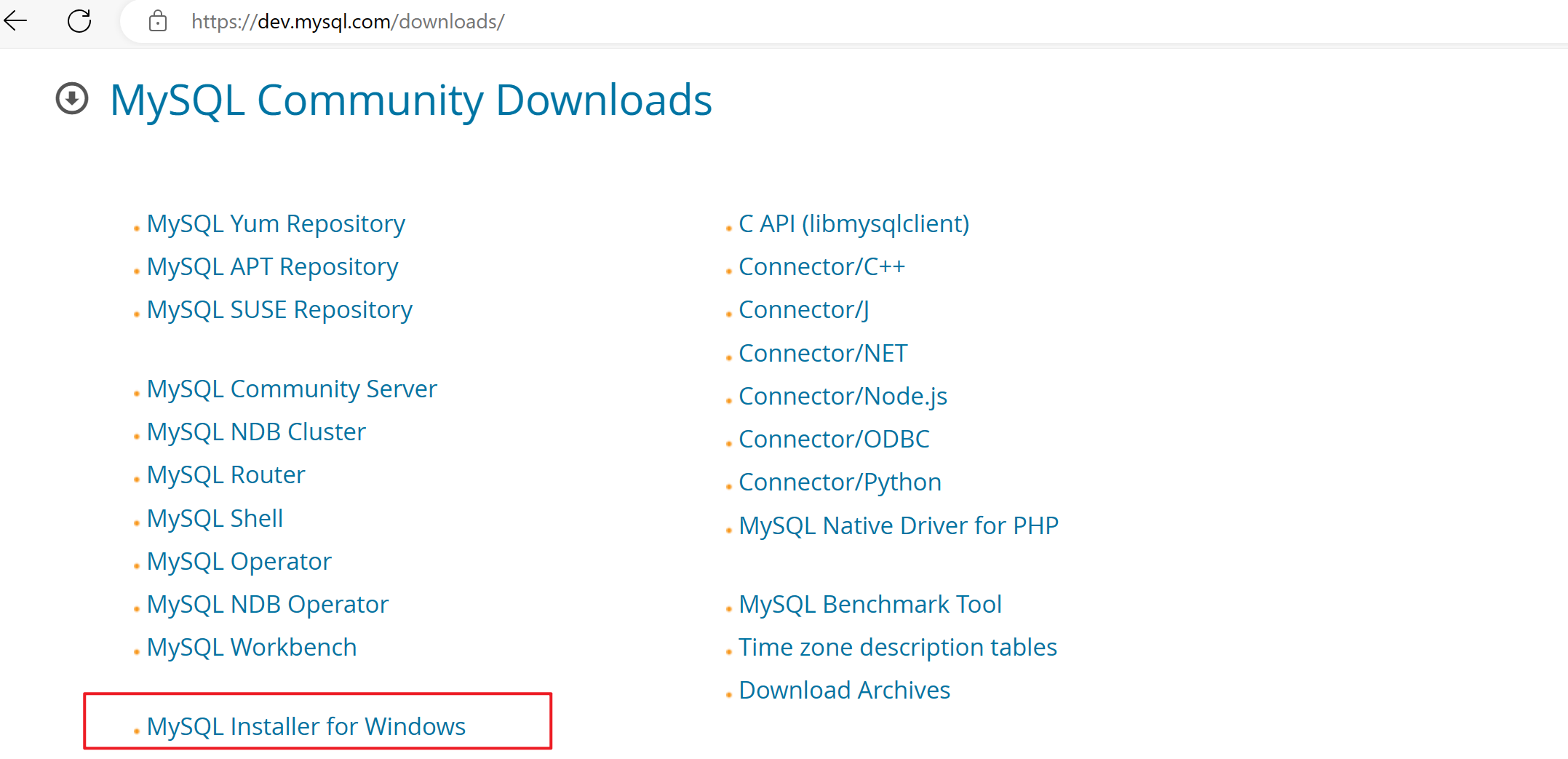The height and width of the screenshot is (759, 1568).
Task: Open MySQL Operator link
Action: pyautogui.click(x=239, y=562)
